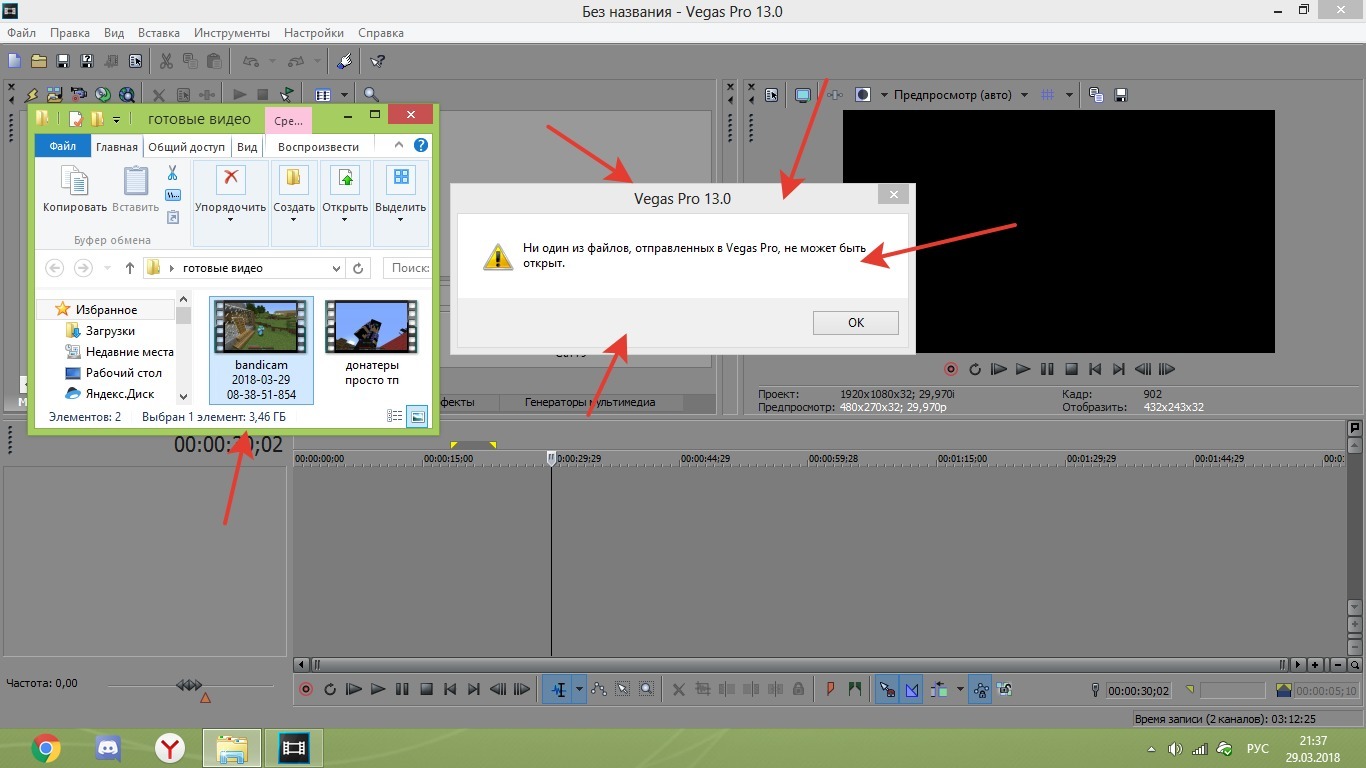The image size is (1366, 768).
Task: Open the Правка menu
Action: click(x=70, y=33)
